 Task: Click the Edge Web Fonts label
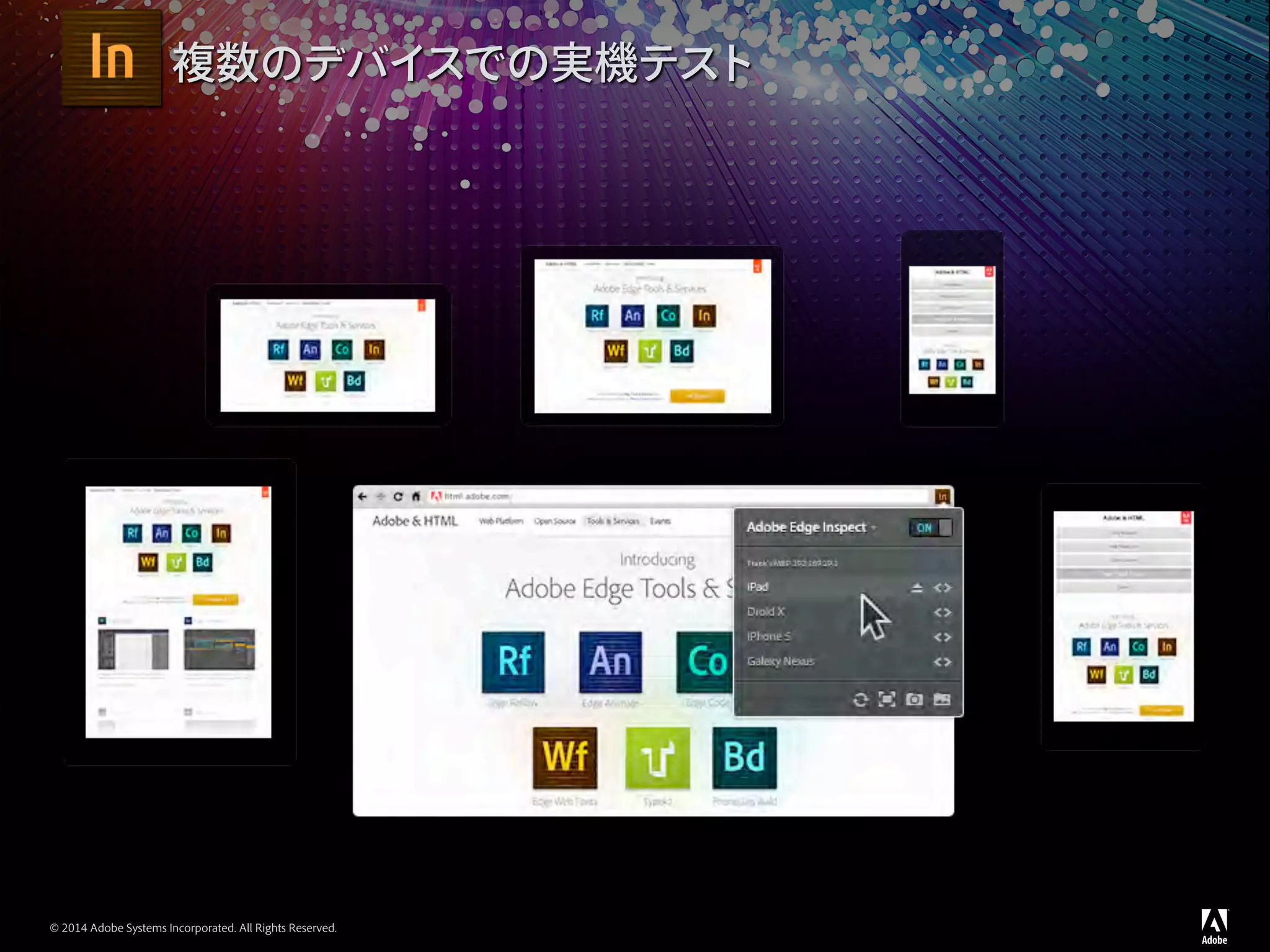point(565,802)
